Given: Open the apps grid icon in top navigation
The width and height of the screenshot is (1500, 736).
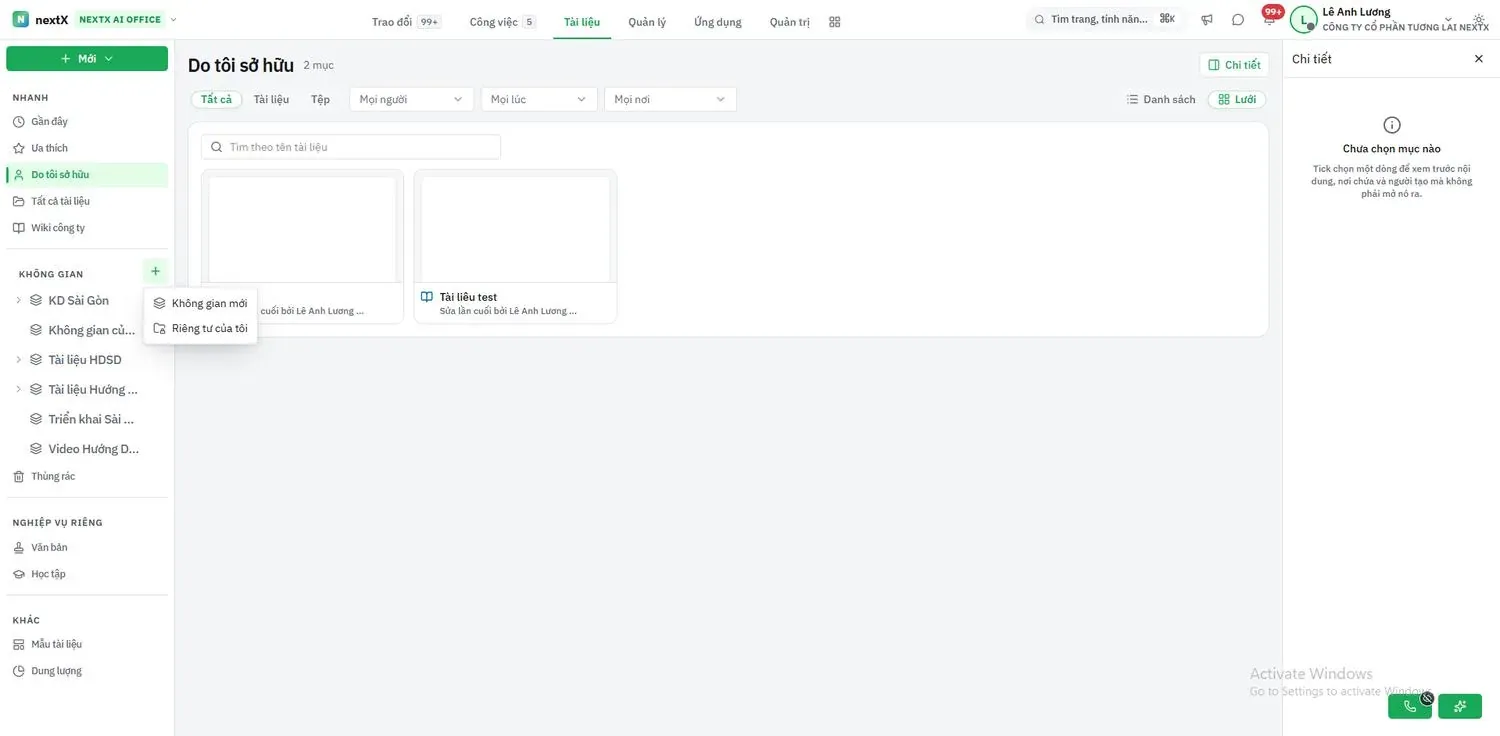Looking at the screenshot, I should pyautogui.click(x=835, y=22).
